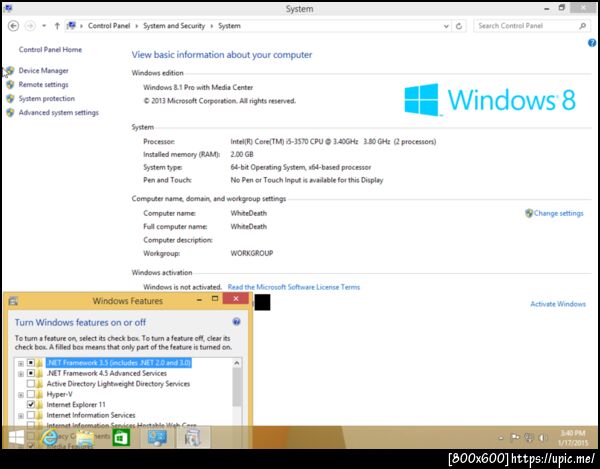
Task: Click the taskbar clock
Action: [x=573, y=438]
